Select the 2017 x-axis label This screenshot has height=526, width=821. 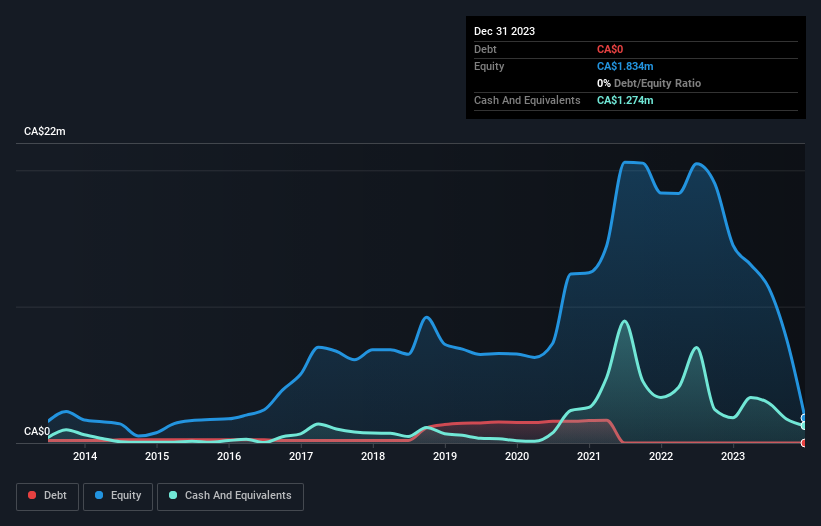(301, 456)
